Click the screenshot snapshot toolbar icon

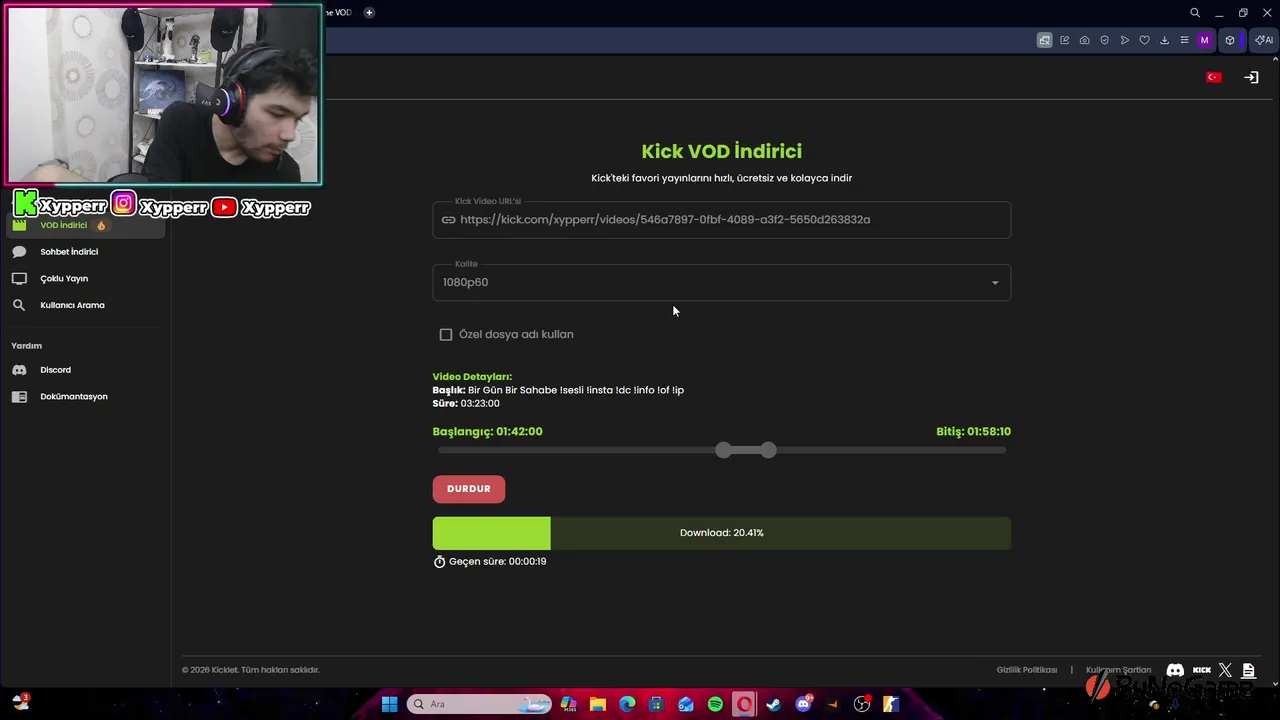pyautogui.click(x=1044, y=40)
